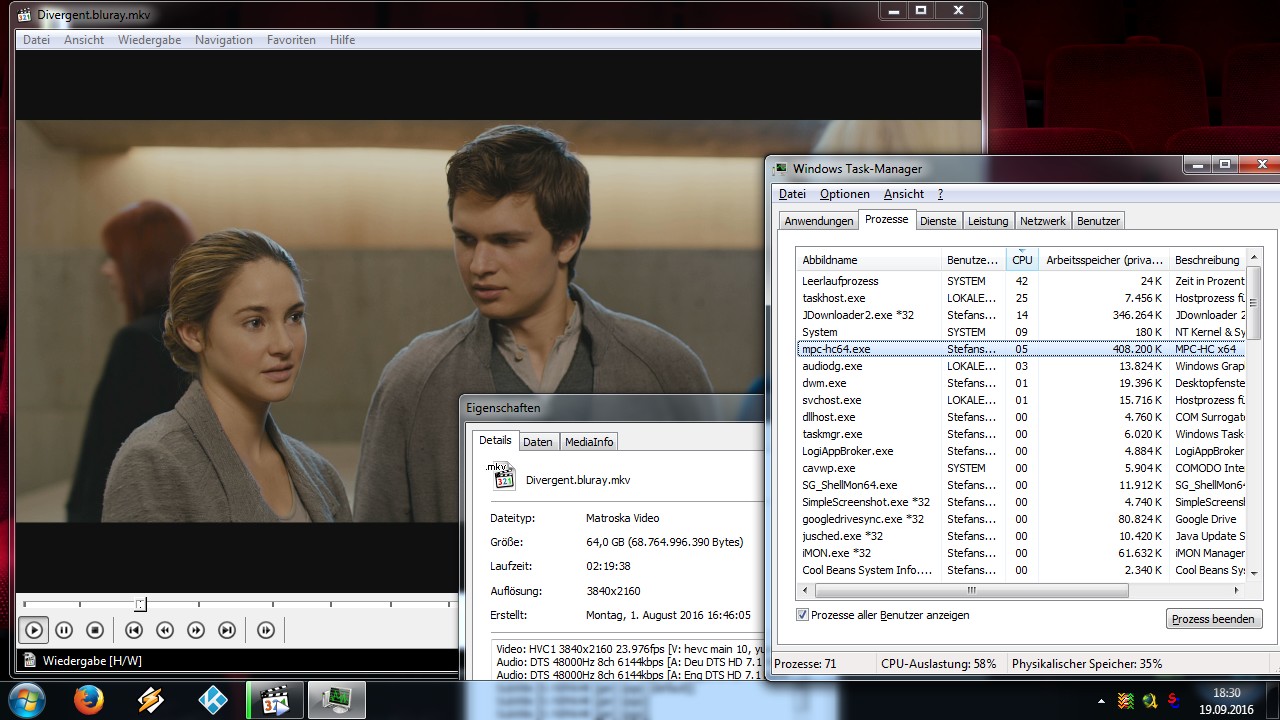The height and width of the screenshot is (720, 1280).
Task: Click the file icon in MPC-HC status bar
Action: 29,660
